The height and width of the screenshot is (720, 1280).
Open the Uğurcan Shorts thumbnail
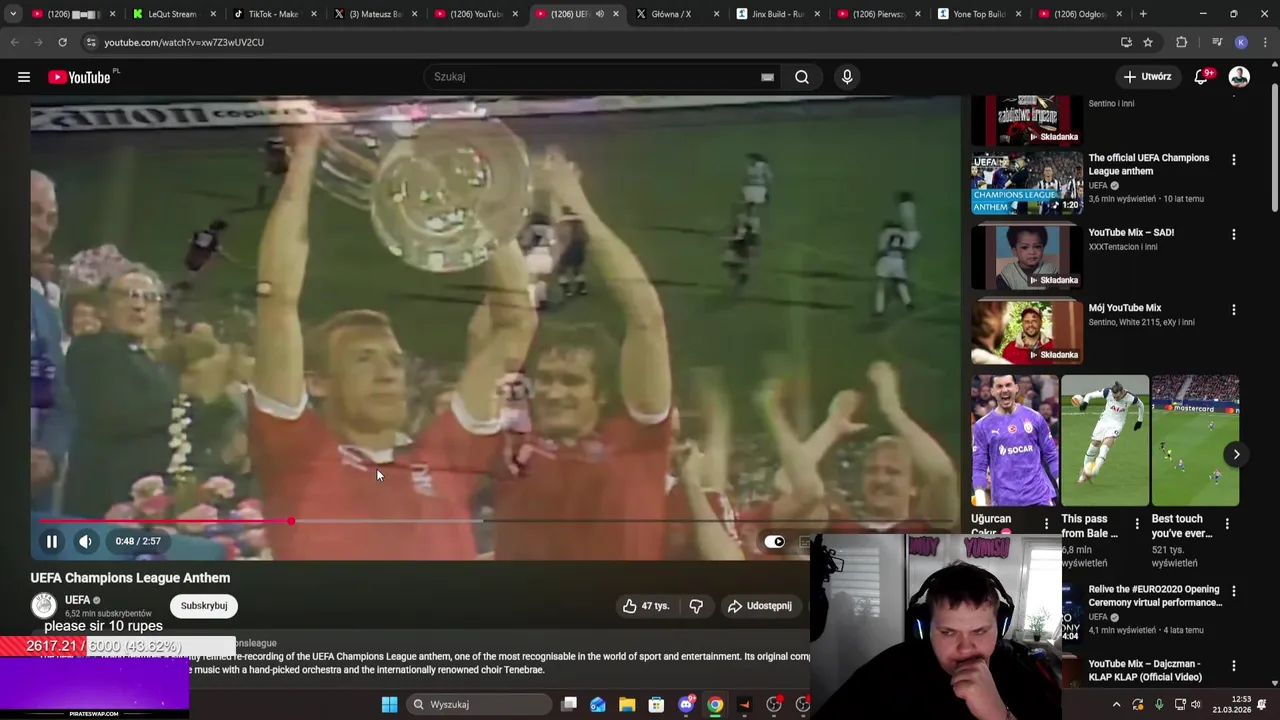(1015, 440)
